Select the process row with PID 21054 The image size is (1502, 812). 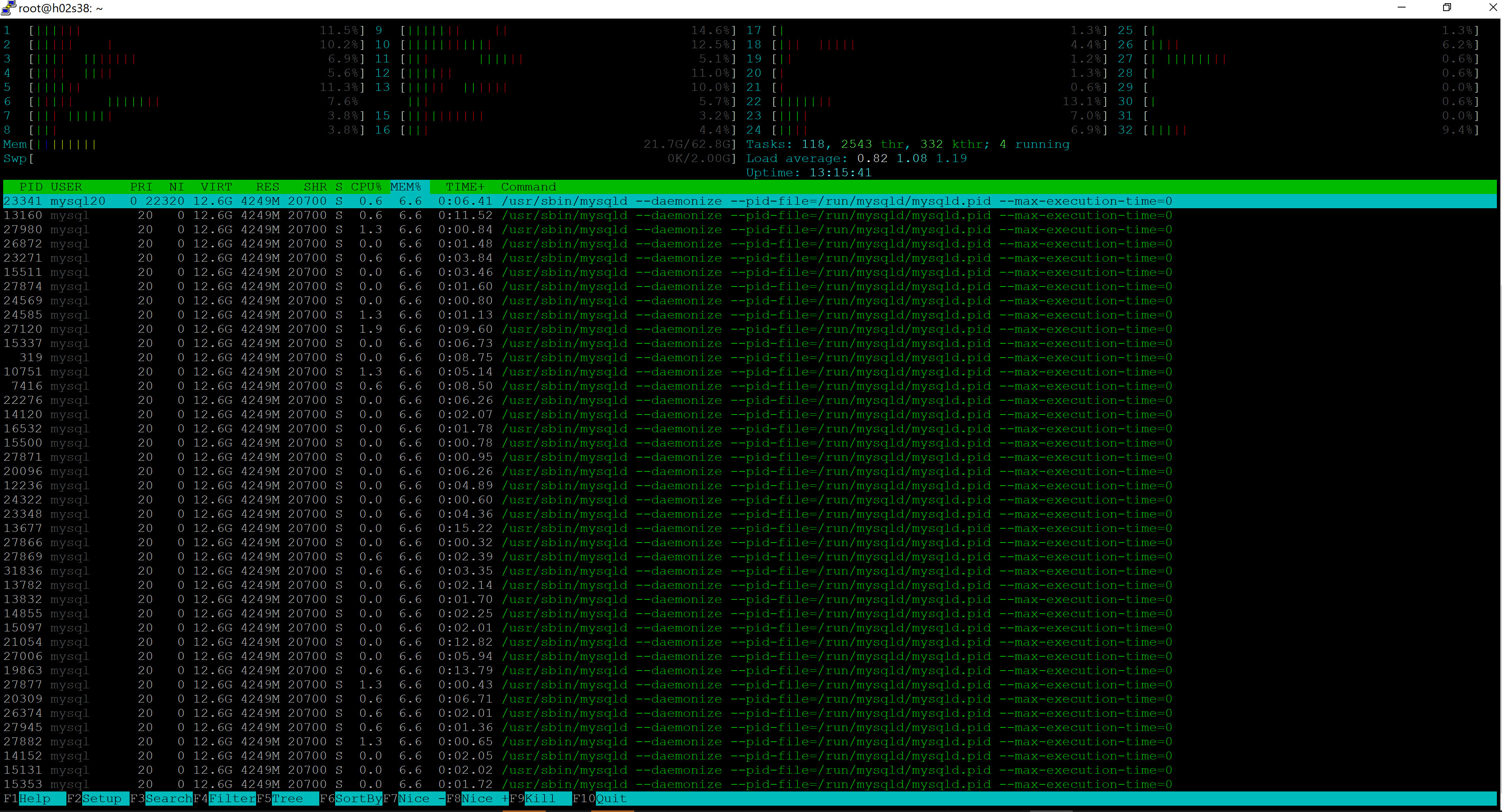click(750, 642)
